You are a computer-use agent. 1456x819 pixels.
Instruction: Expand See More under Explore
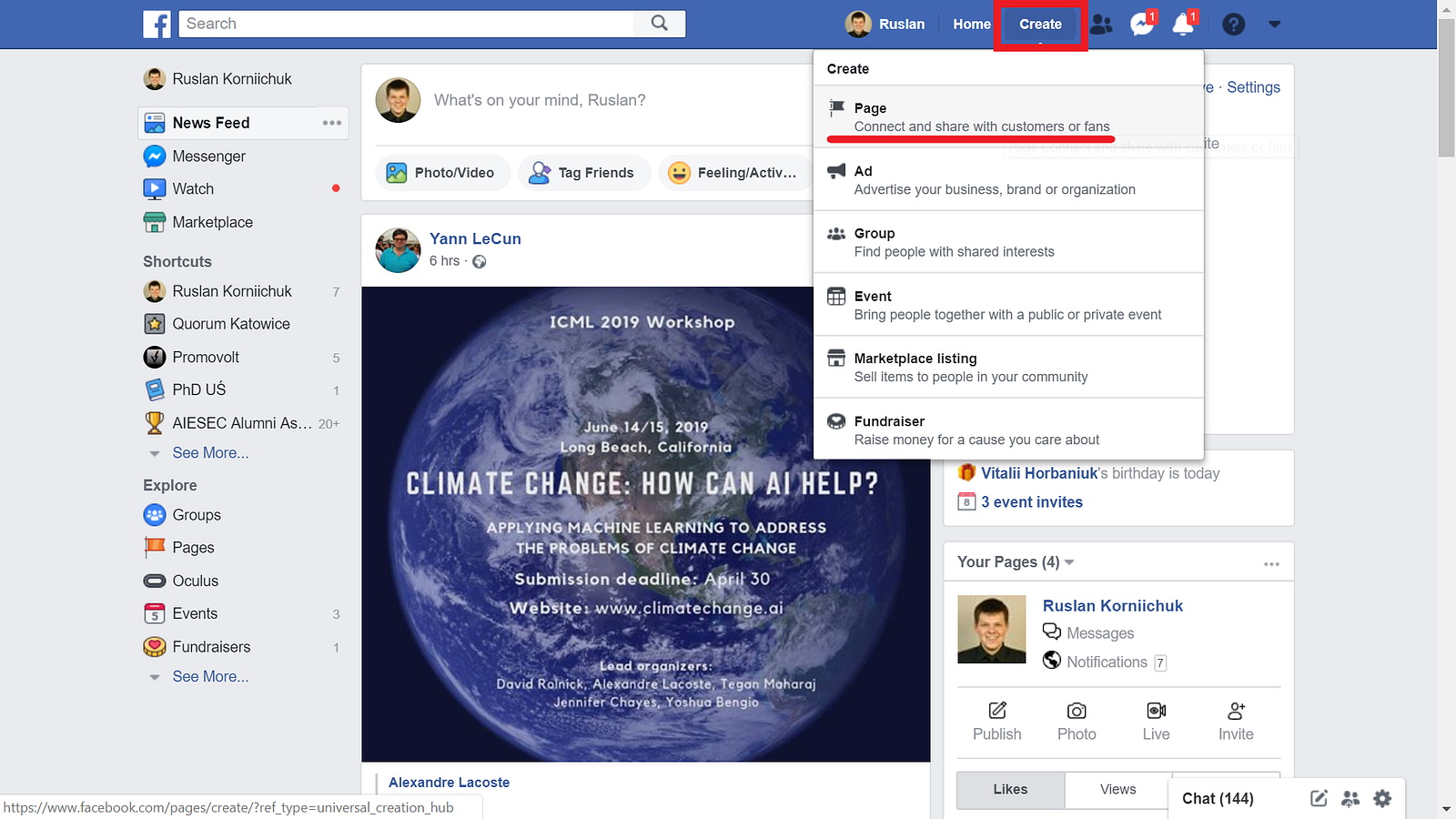pos(210,677)
